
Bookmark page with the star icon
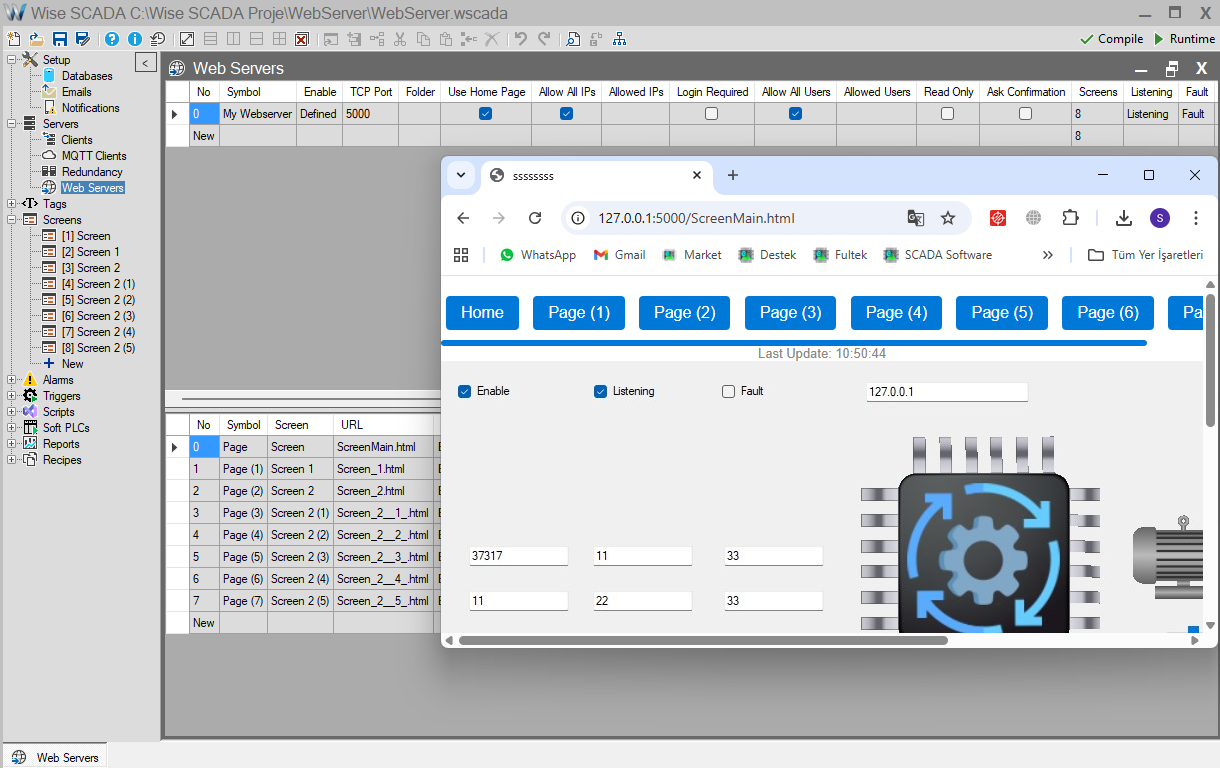coord(948,218)
